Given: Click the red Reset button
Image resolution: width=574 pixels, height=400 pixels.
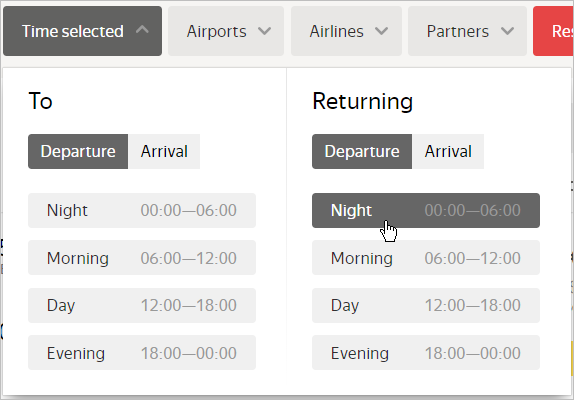Looking at the screenshot, I should 554,31.
